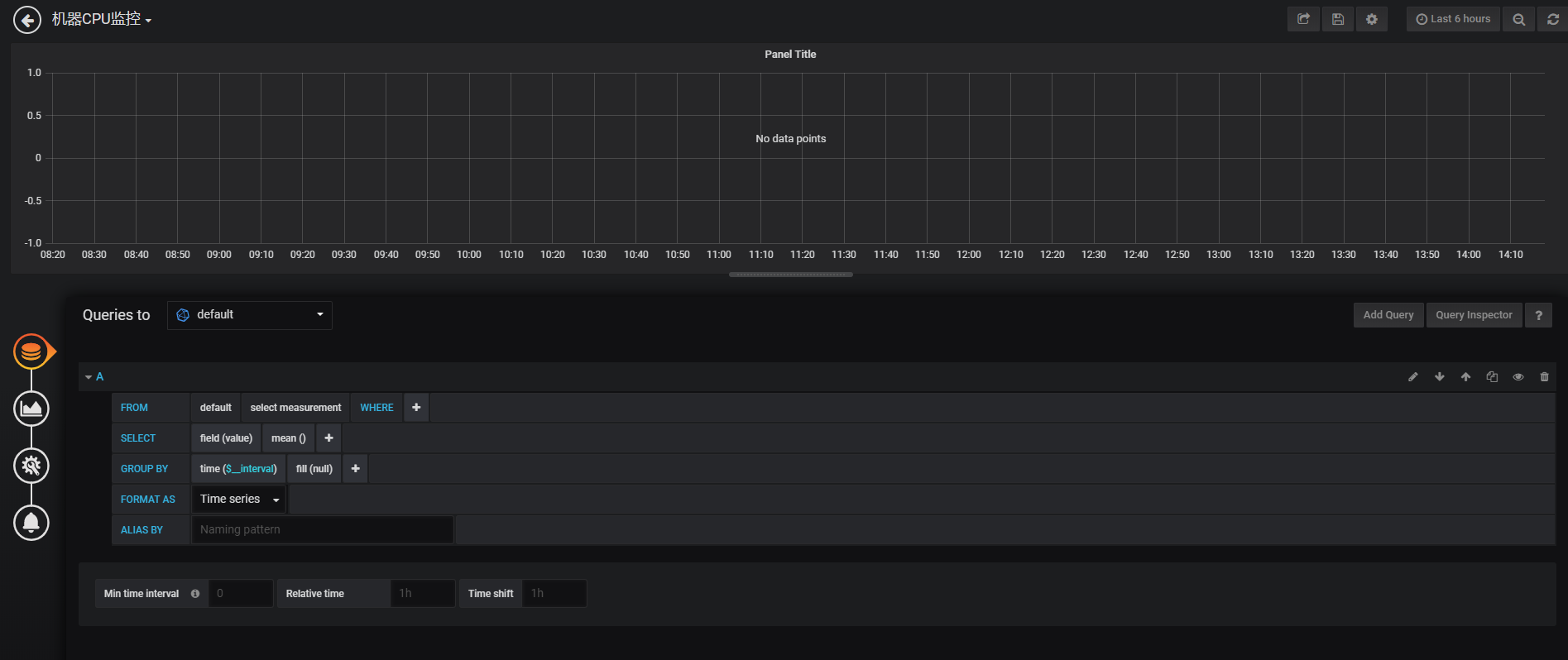Move query A up arrow icon

click(x=1465, y=377)
